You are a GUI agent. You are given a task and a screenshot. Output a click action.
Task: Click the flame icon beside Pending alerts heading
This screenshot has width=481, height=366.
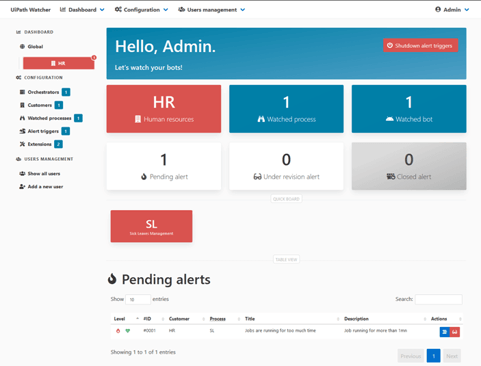[112, 279]
